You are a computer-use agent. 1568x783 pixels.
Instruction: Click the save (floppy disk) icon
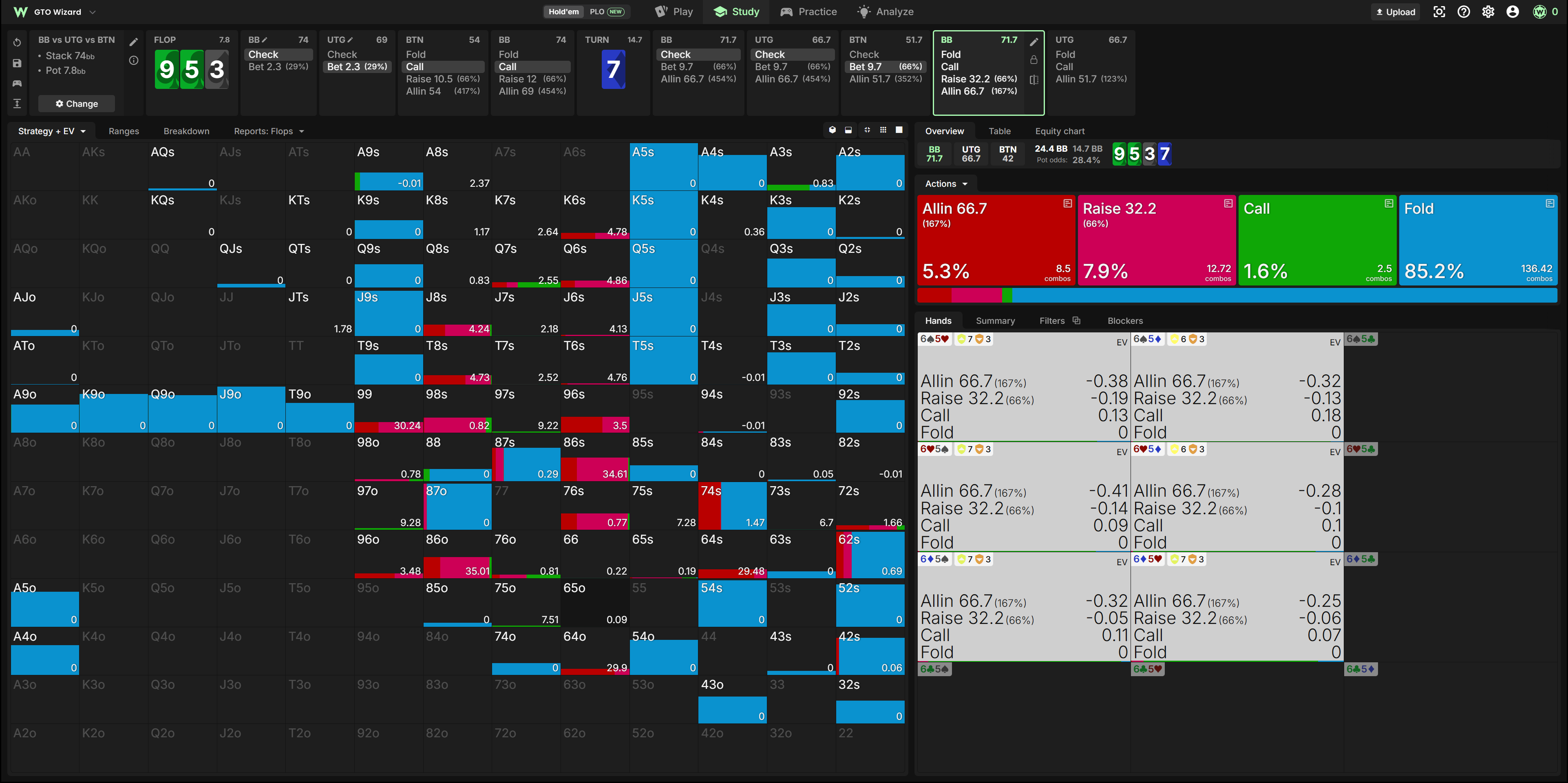click(x=17, y=63)
